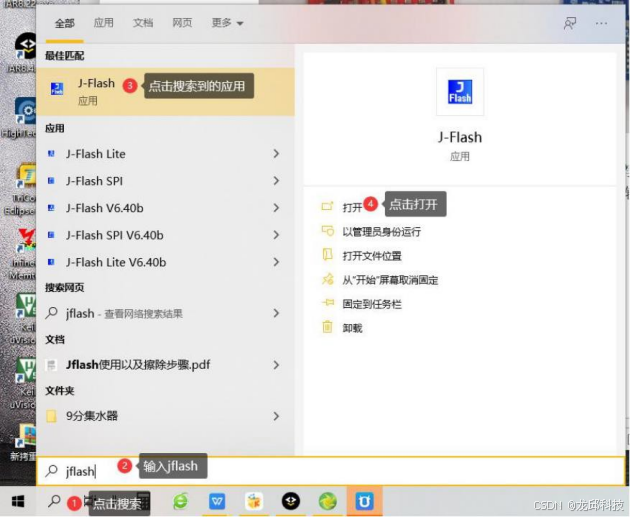Click the run-as-administrator shield icon

pos(327,231)
